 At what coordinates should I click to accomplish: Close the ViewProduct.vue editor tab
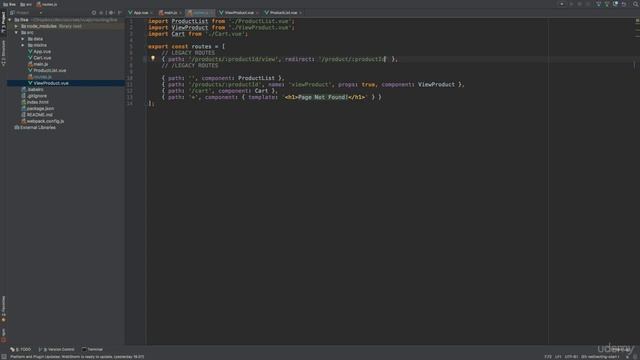coord(257,13)
